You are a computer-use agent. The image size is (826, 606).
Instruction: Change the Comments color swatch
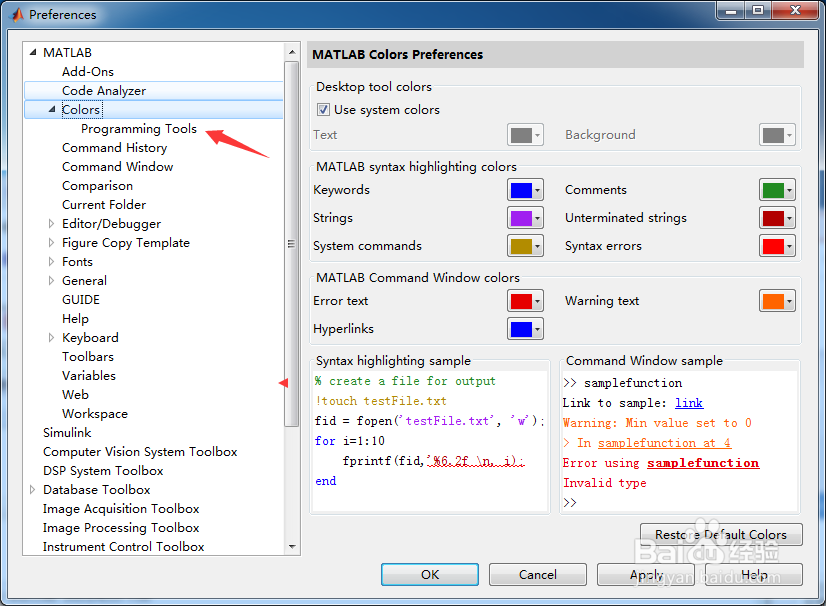777,190
